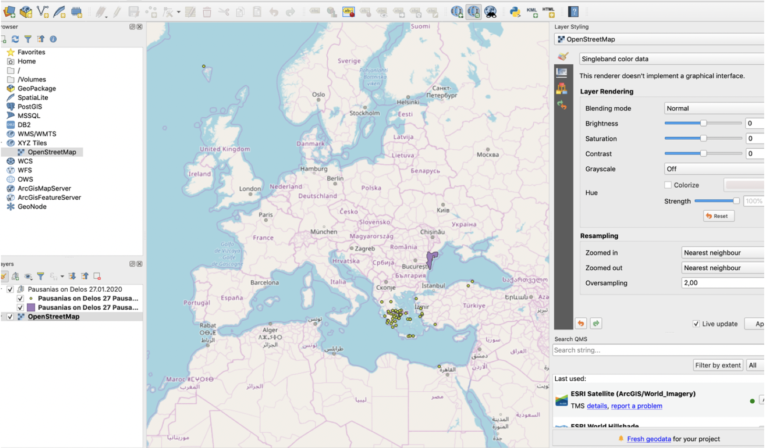Select OpenStreetMap under XYZ Tiles in Browser
Screen dimensions: 768x448
(x=51, y=152)
